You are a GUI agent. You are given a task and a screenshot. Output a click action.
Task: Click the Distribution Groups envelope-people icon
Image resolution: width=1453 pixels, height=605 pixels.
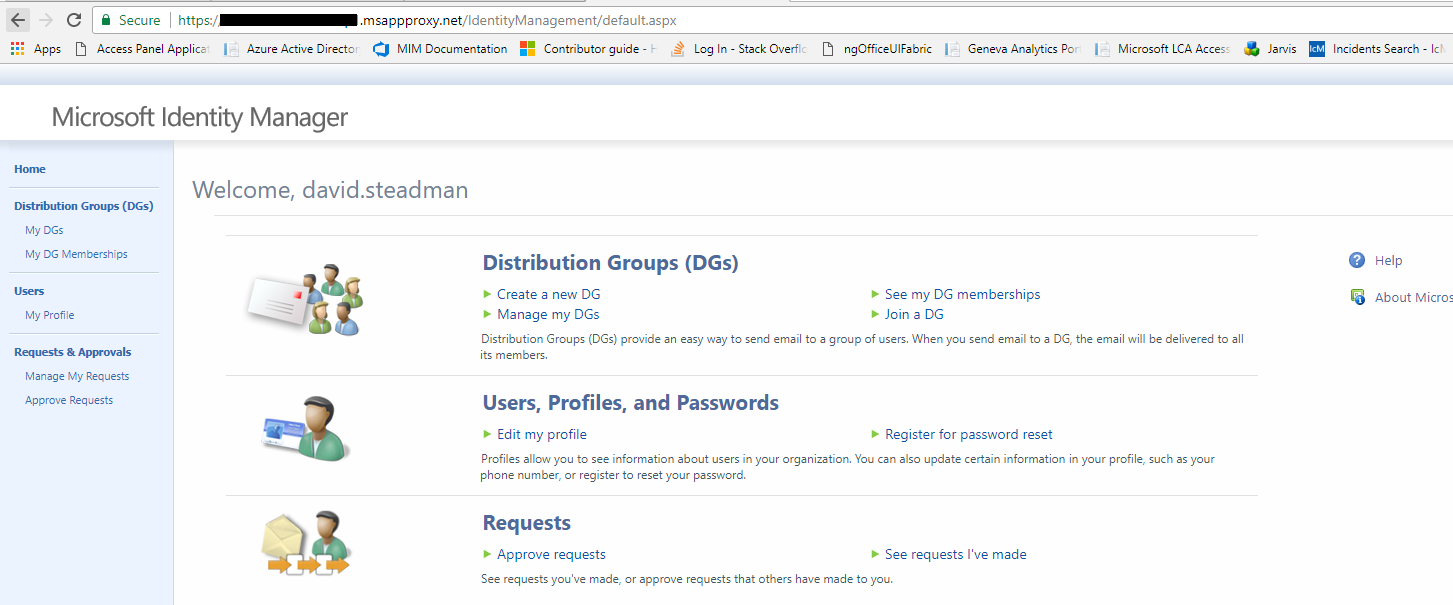(306, 300)
